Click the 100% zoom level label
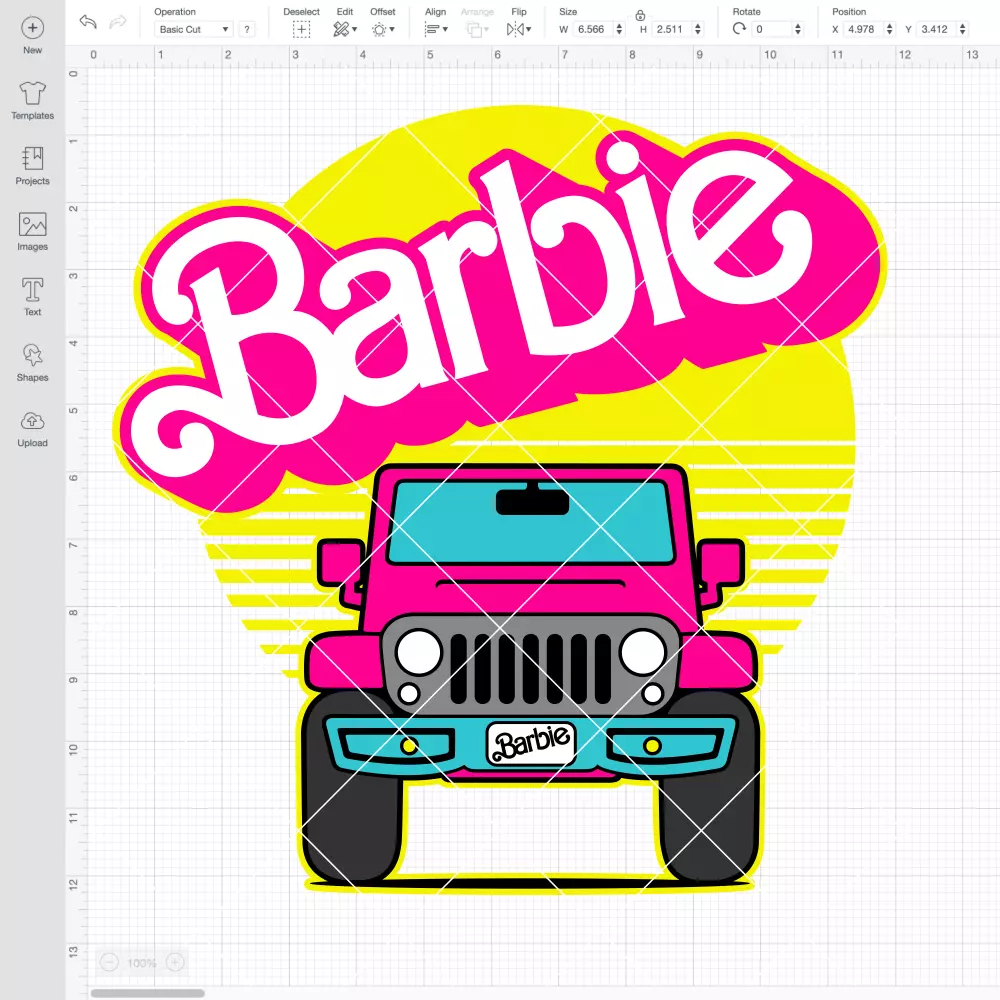Image resolution: width=1000 pixels, height=1000 pixels. pos(142,963)
